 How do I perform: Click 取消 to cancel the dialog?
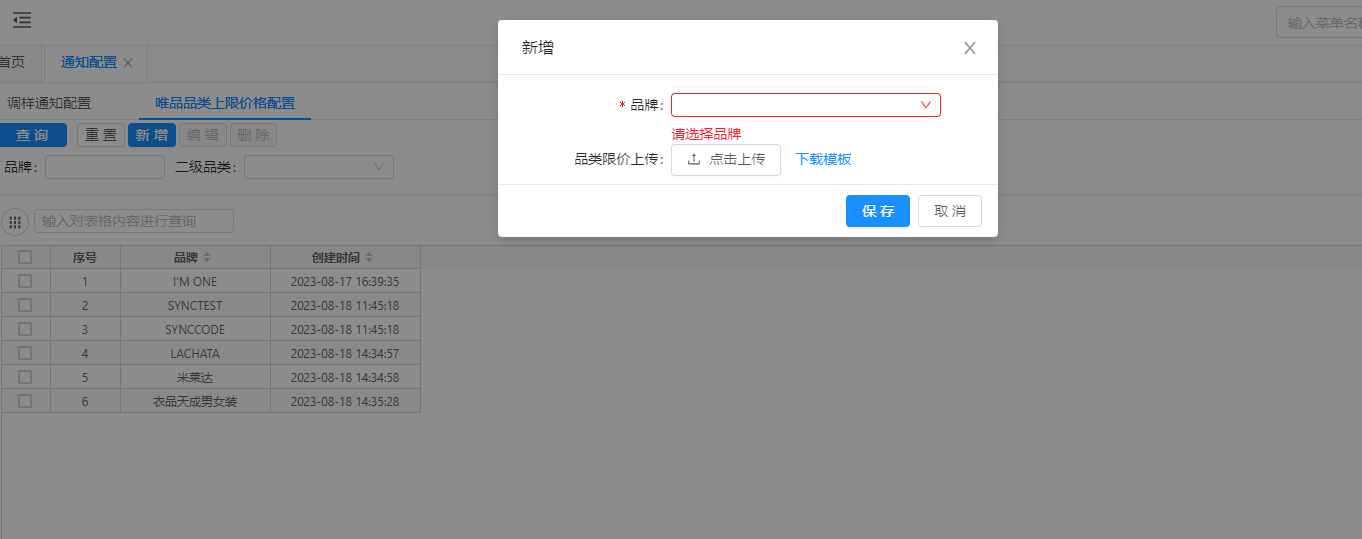tap(949, 211)
